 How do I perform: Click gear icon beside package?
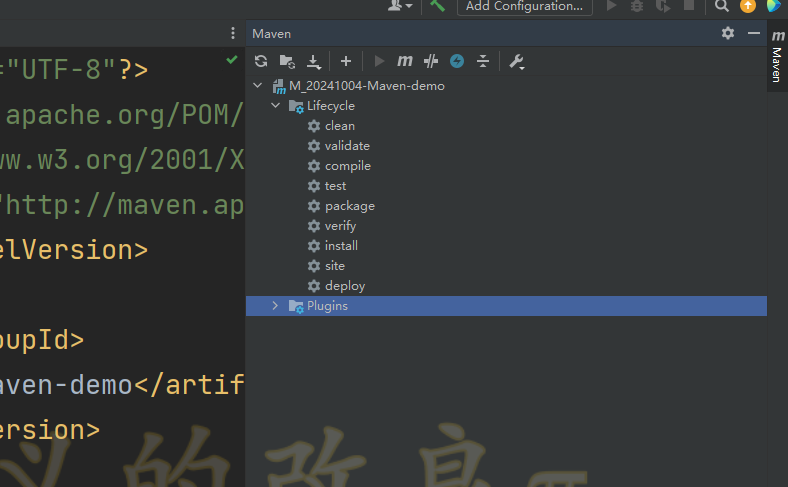coord(314,206)
